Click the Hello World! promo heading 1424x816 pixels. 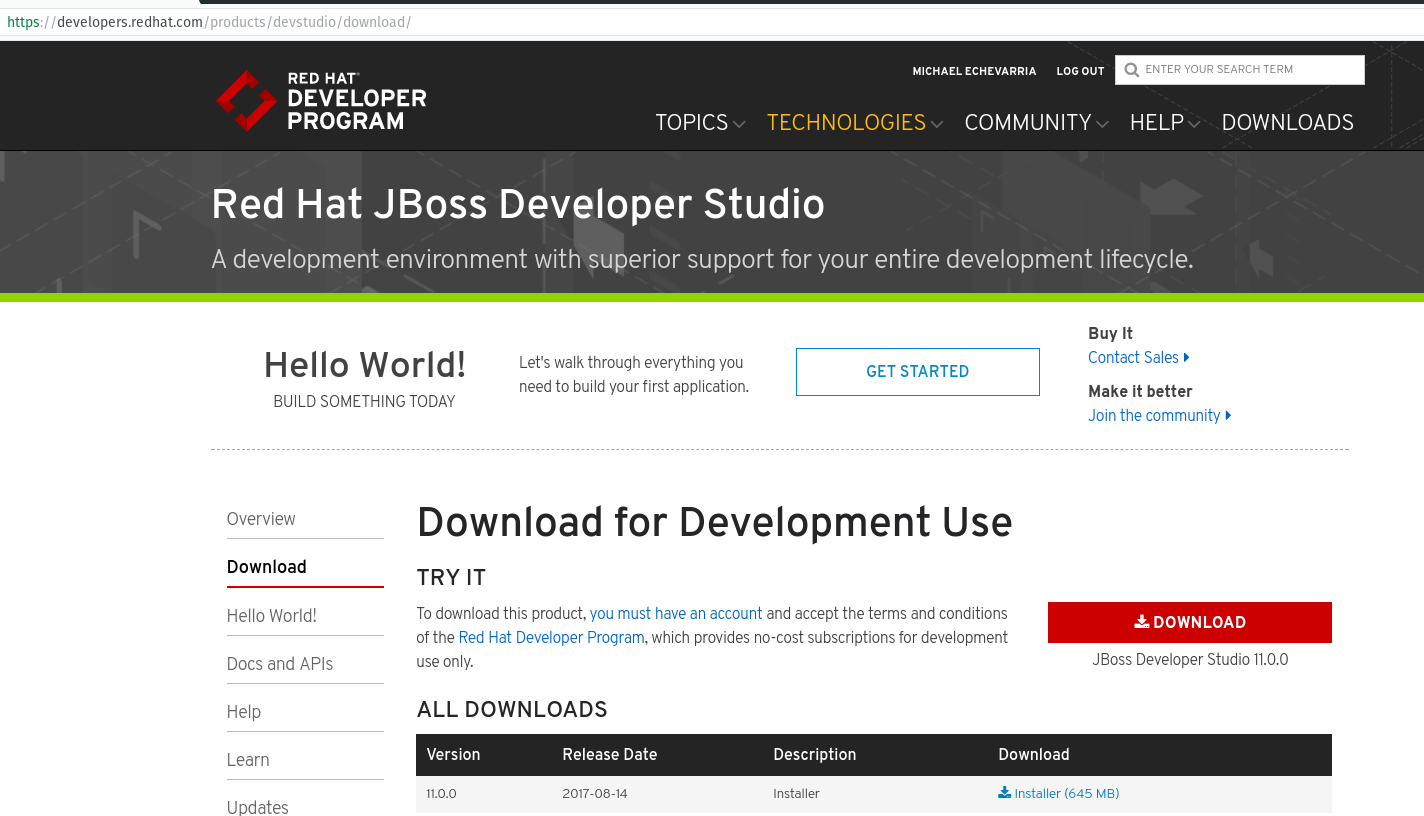(365, 365)
